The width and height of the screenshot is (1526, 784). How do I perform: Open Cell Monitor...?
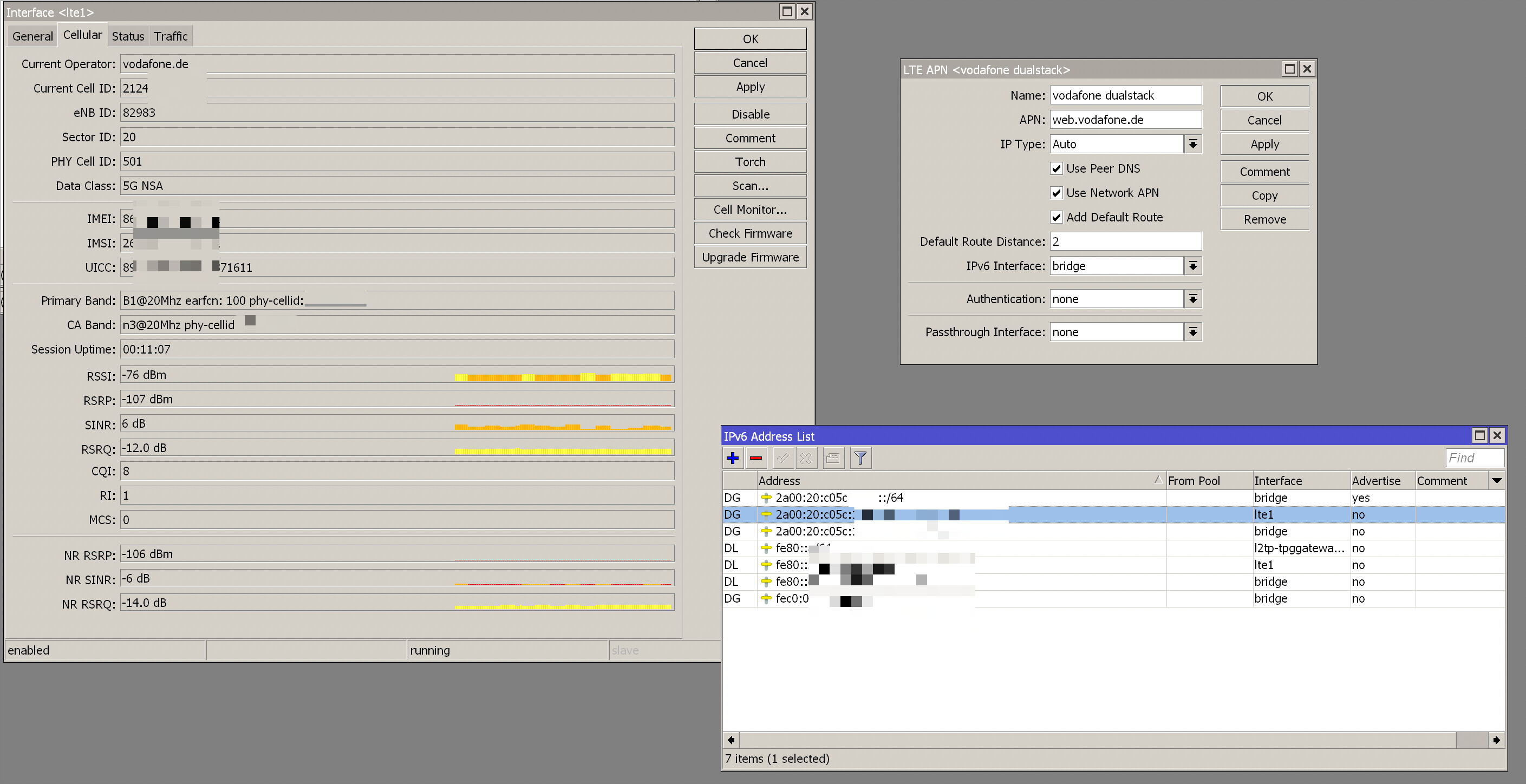pos(750,210)
